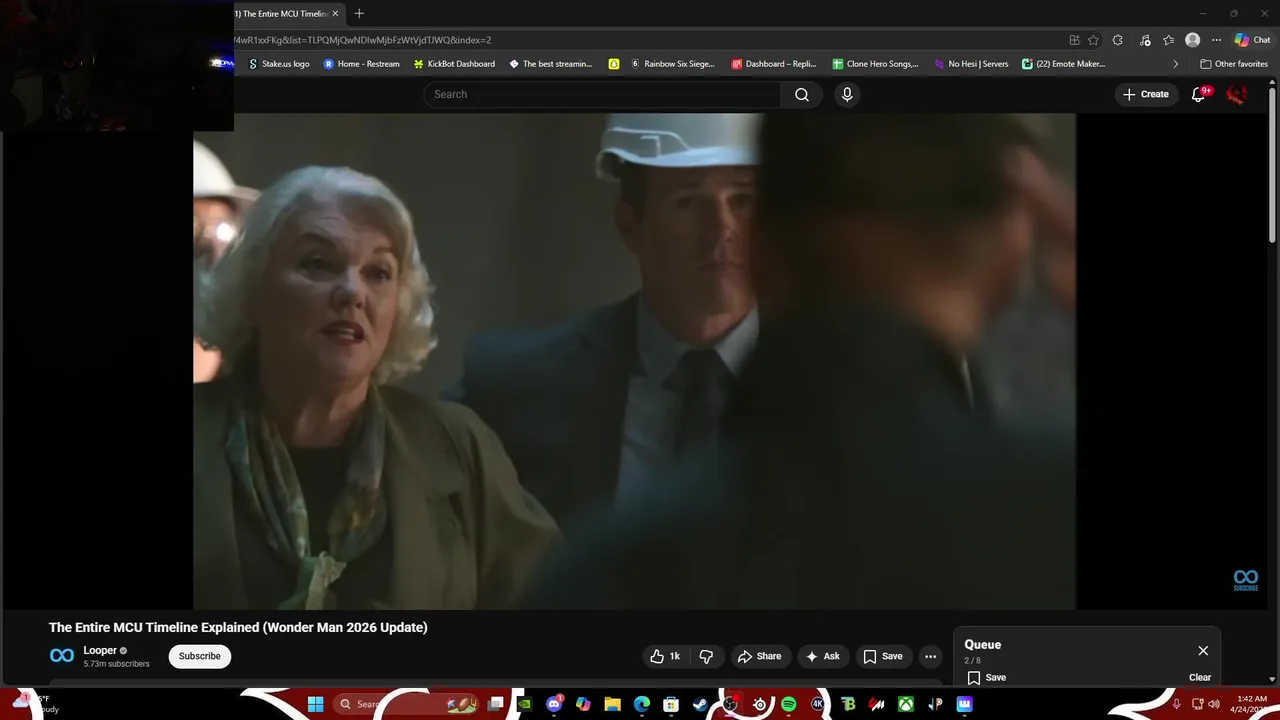Open Microsoft Store from the taskbar
The height and width of the screenshot is (720, 1280).
tap(671, 704)
